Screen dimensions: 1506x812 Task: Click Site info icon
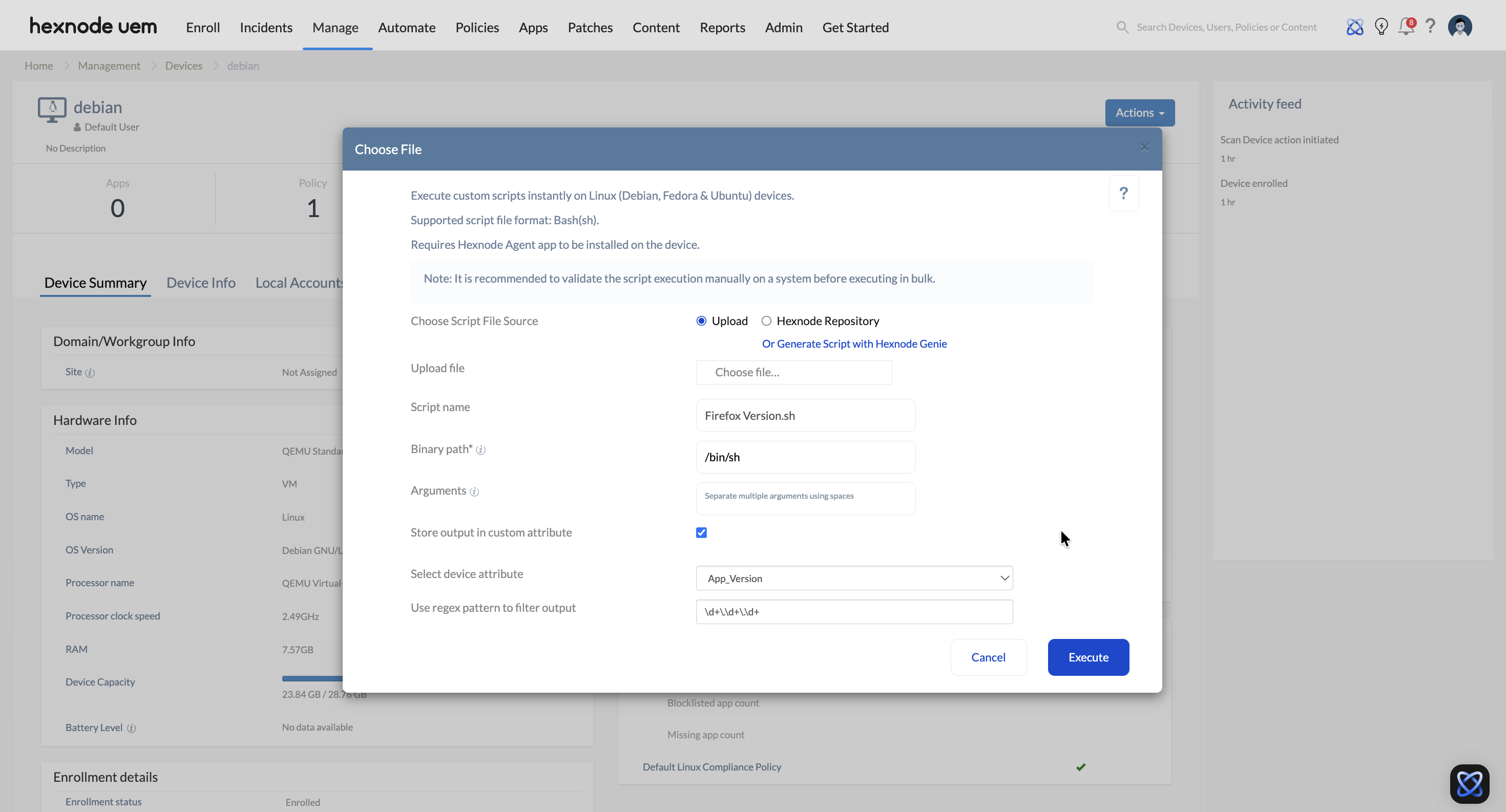pyautogui.click(x=90, y=373)
